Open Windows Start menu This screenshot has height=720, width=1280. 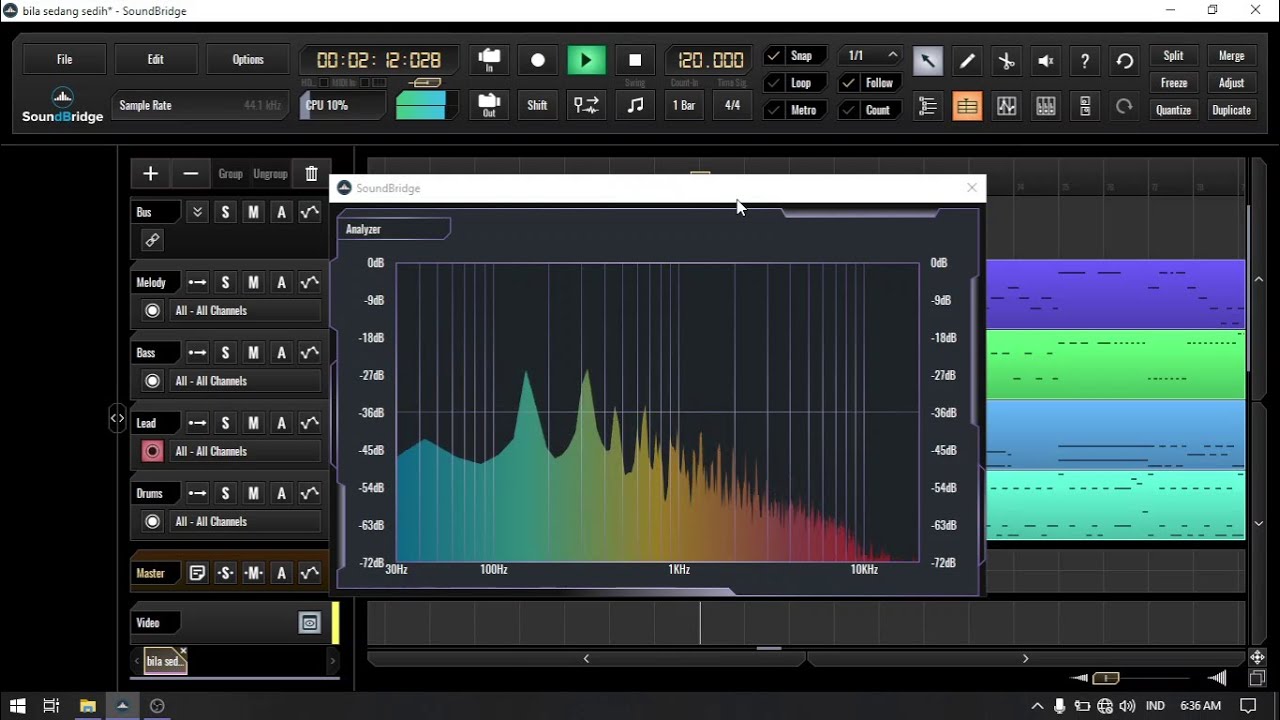(17, 706)
